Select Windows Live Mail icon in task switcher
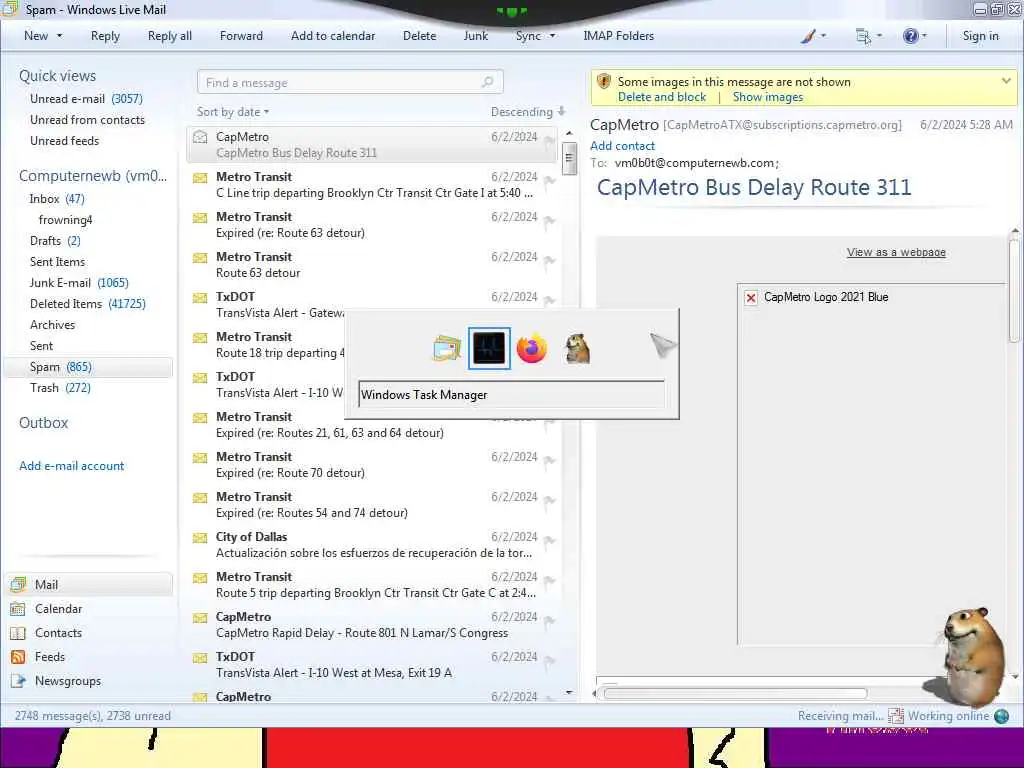 click(x=447, y=348)
